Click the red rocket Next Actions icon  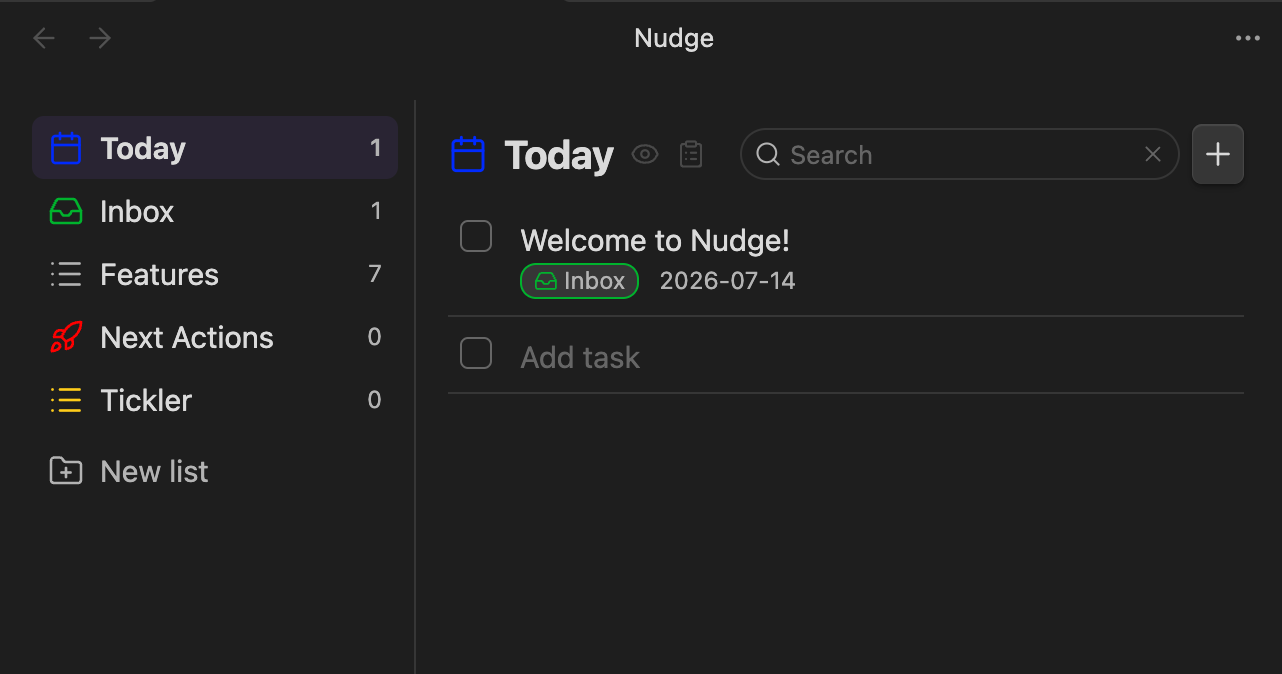click(x=66, y=337)
